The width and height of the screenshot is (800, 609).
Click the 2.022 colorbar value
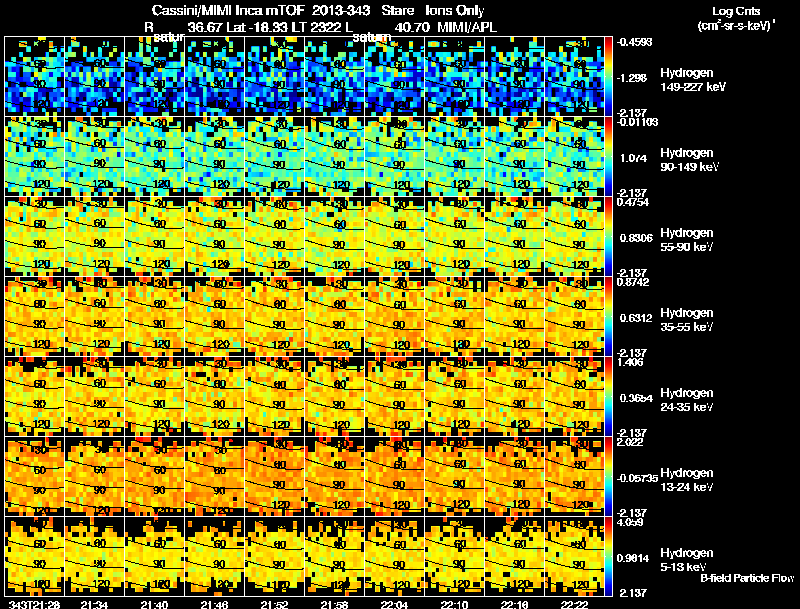point(630,442)
